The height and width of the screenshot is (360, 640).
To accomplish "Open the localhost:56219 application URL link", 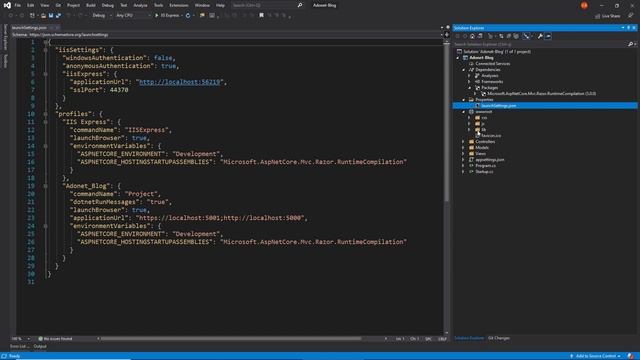I will (x=180, y=82).
